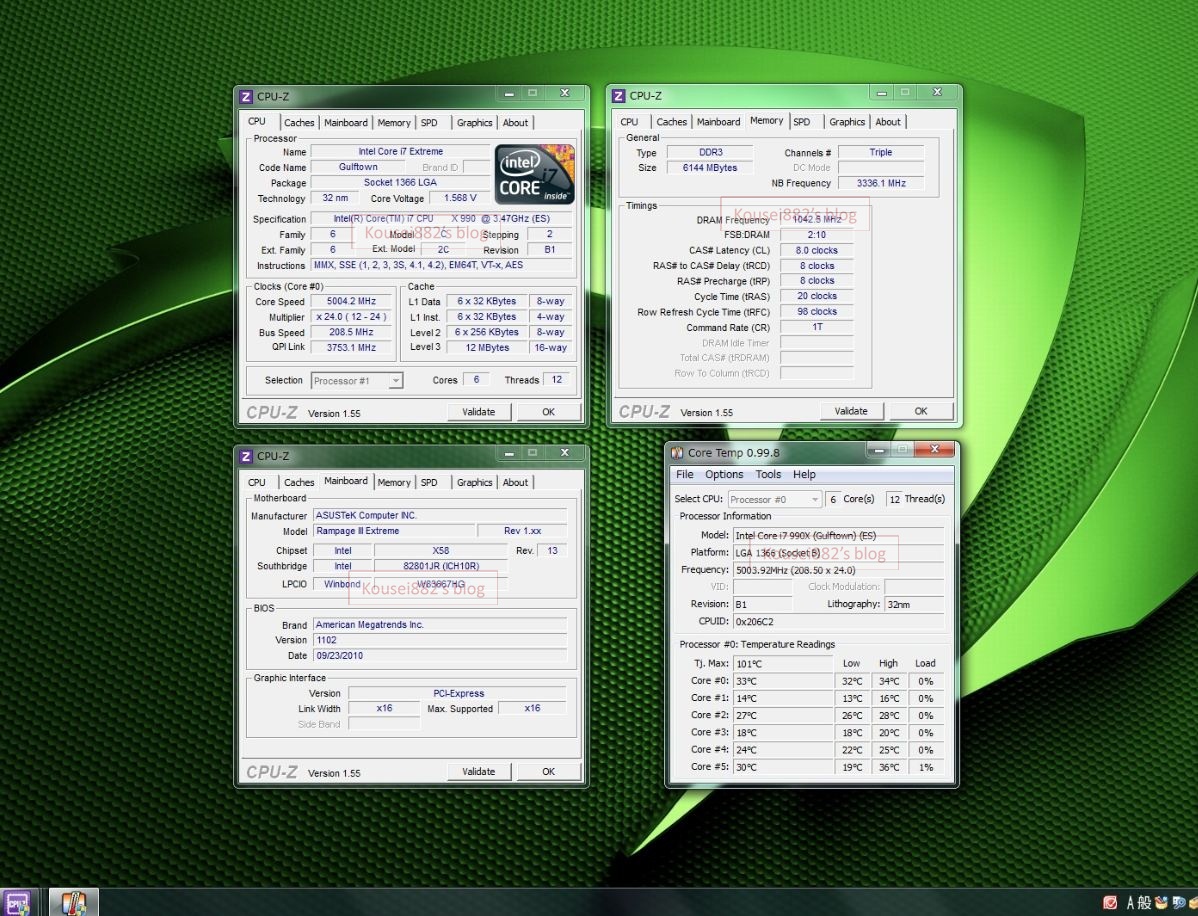This screenshot has width=1198, height=916.
Task: Click the Command Rate value 1T
Action: point(817,327)
